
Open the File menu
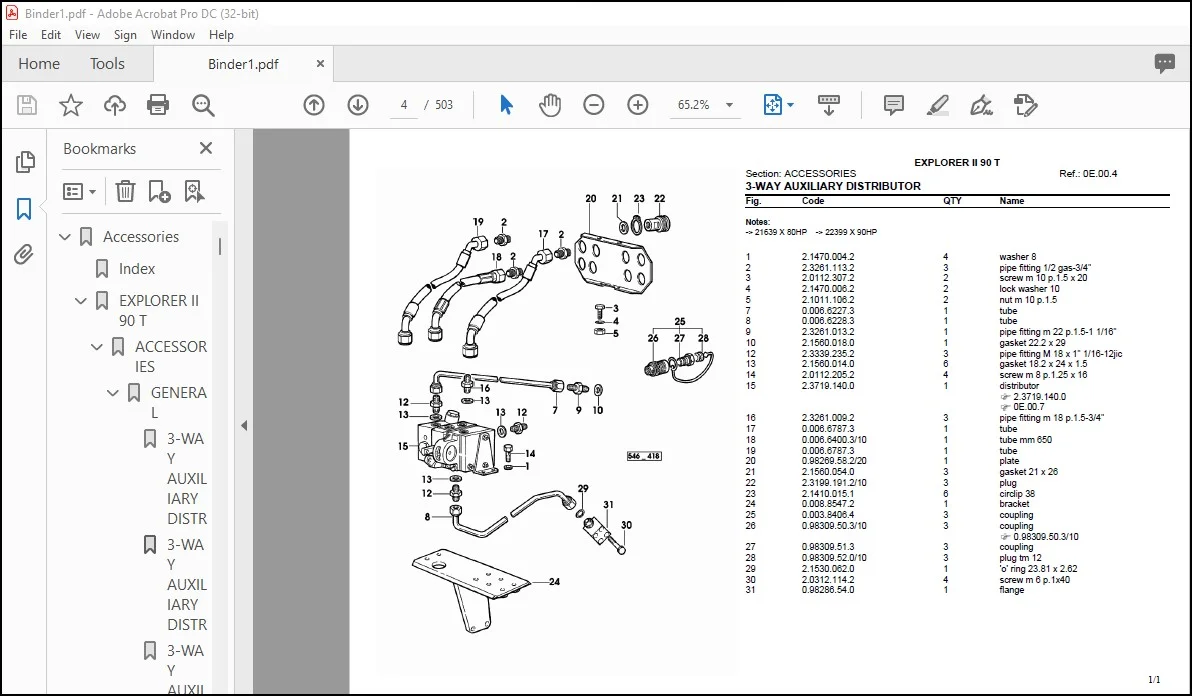pyautogui.click(x=18, y=35)
